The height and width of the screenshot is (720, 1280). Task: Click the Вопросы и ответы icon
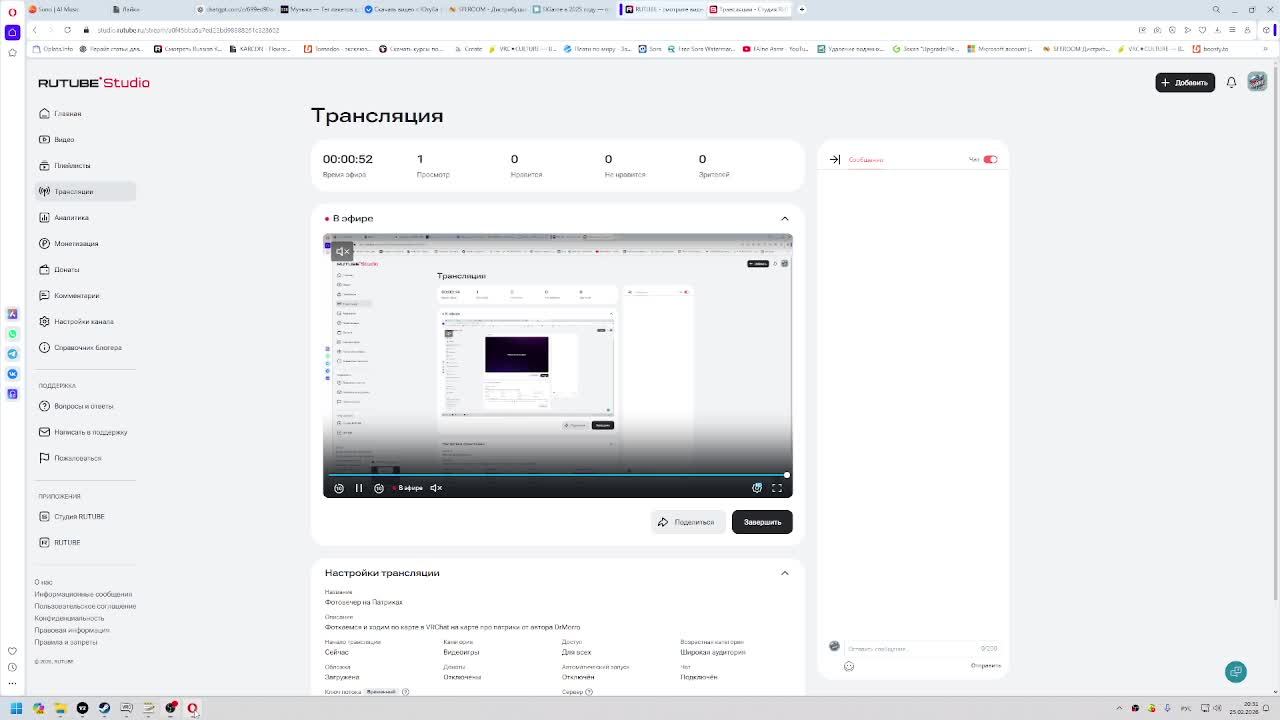pos(44,406)
